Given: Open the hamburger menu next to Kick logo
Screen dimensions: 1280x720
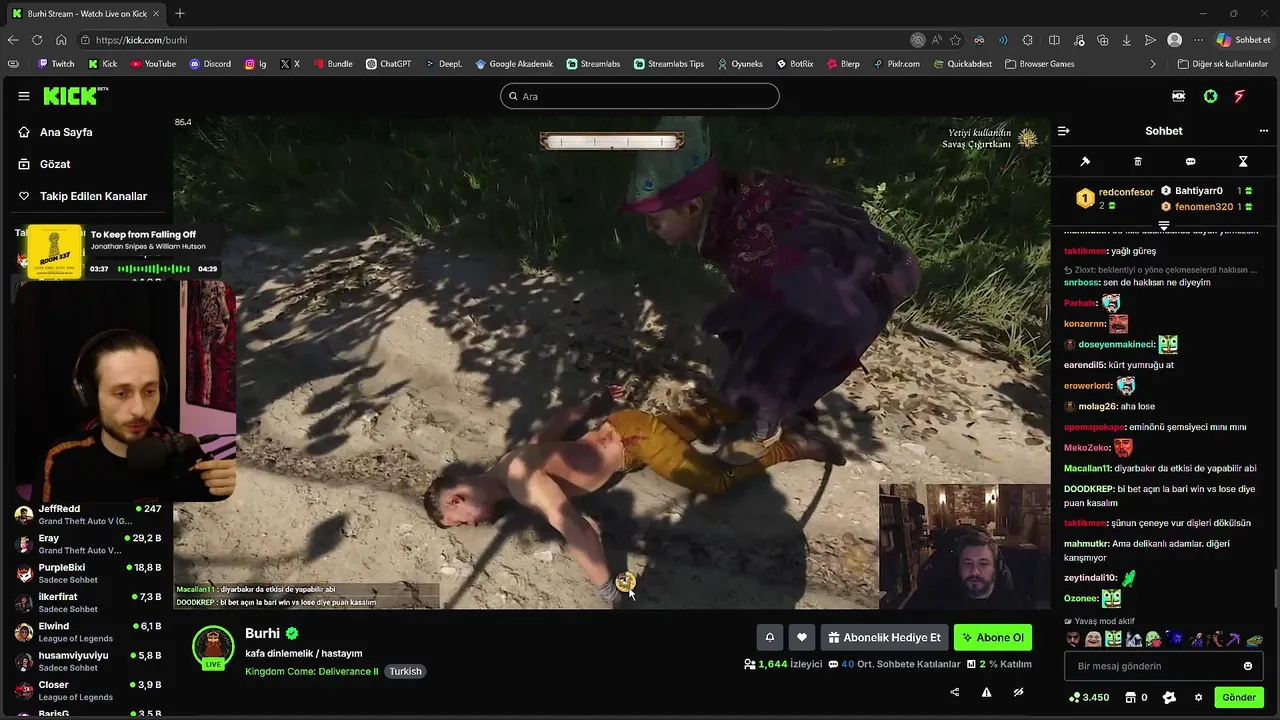Looking at the screenshot, I should 24,96.
